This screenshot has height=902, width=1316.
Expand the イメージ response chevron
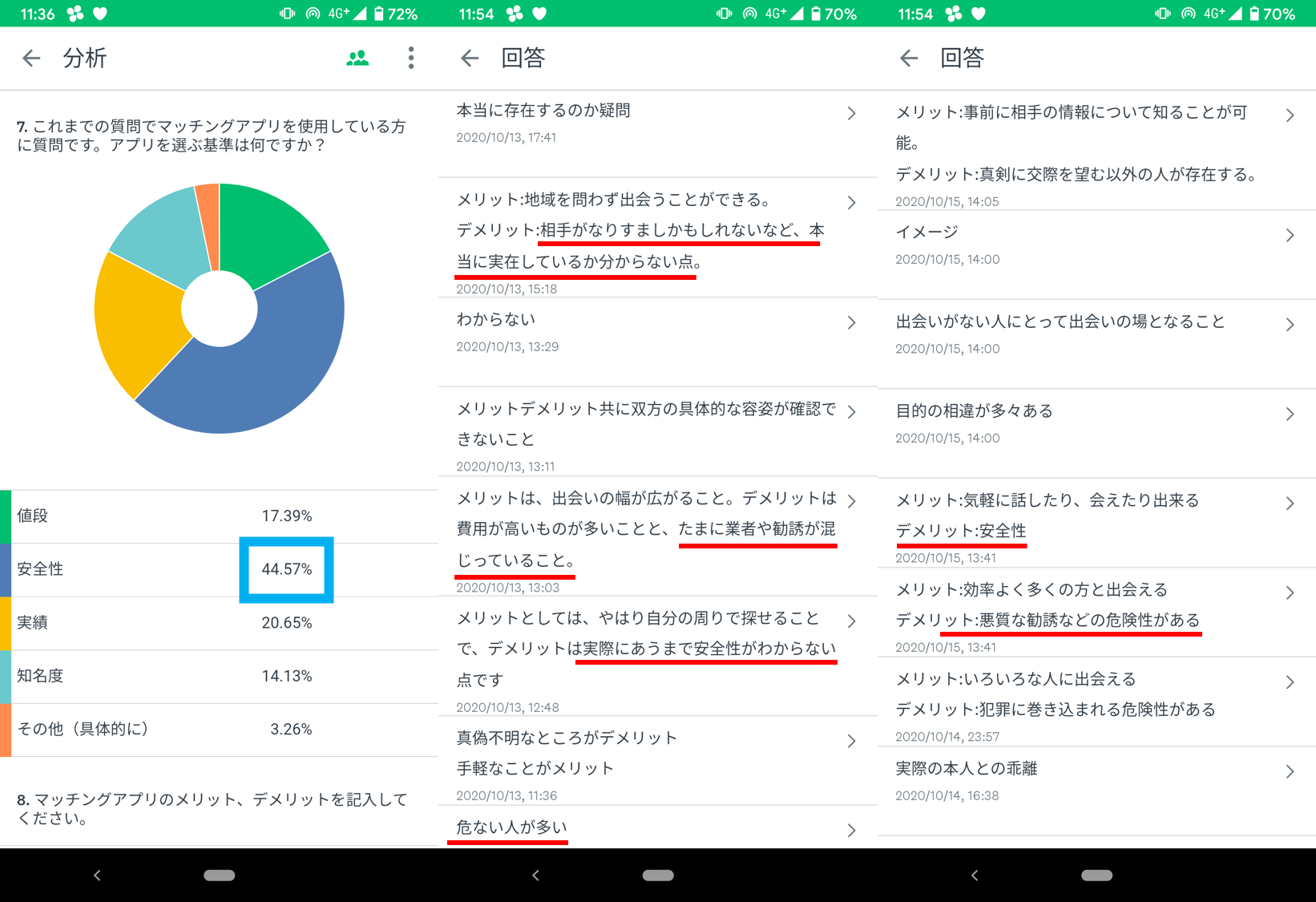(1290, 236)
